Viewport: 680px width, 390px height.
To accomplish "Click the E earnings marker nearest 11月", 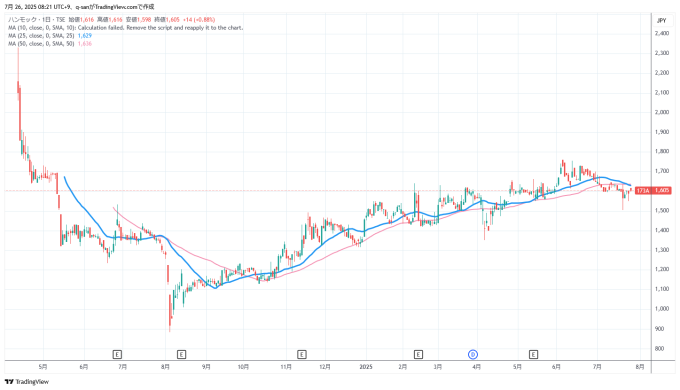I will pyautogui.click(x=302, y=354).
